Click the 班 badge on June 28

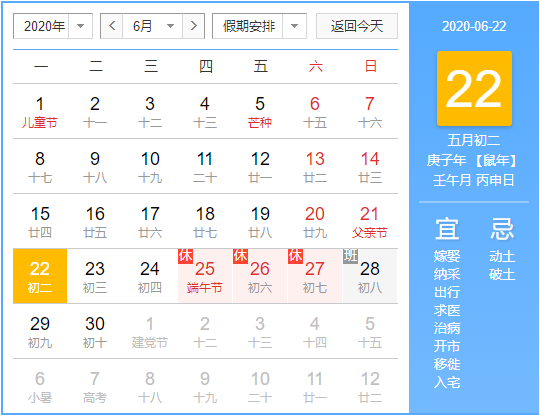coord(350,256)
